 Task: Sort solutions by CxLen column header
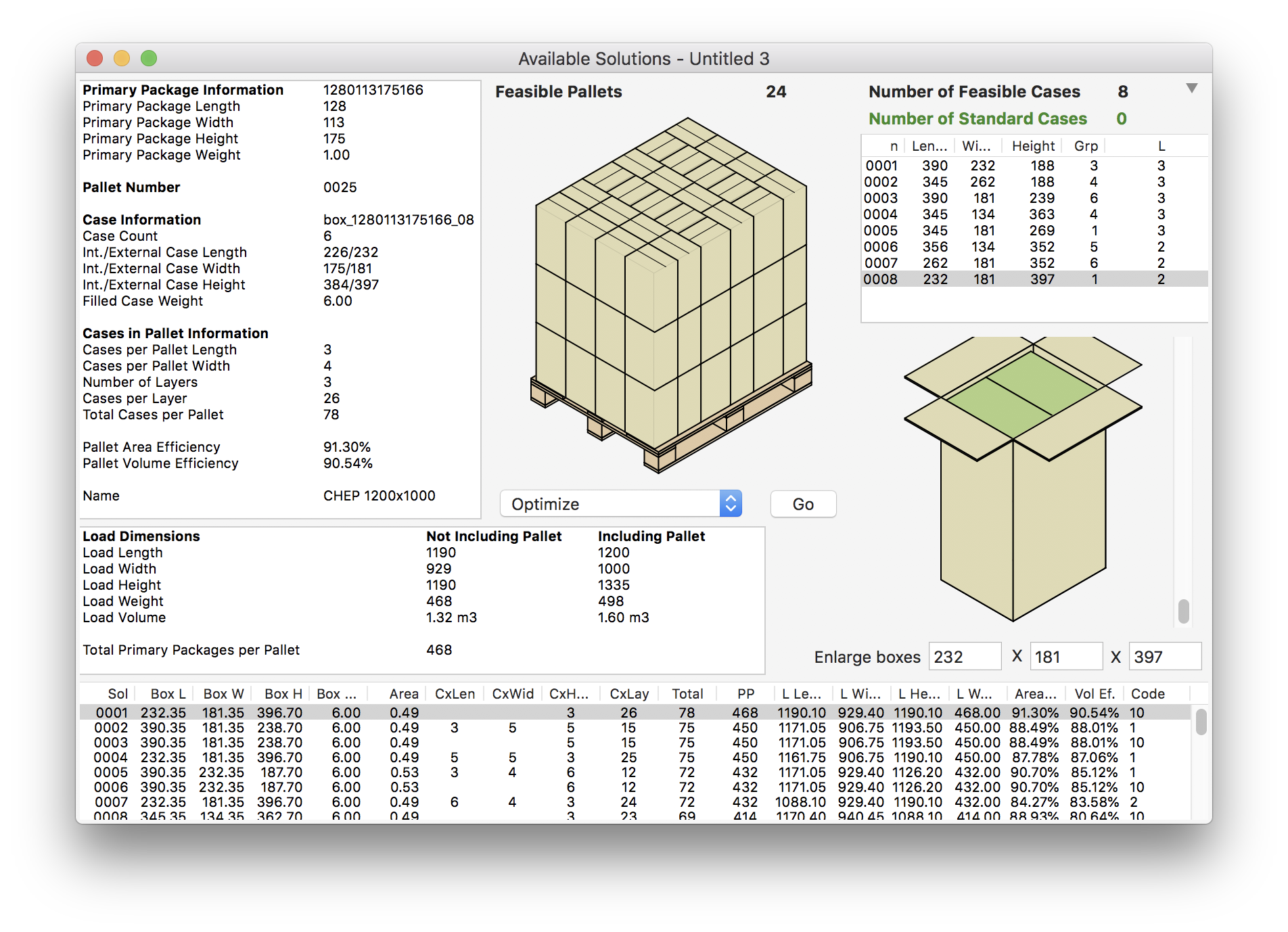pos(453,694)
